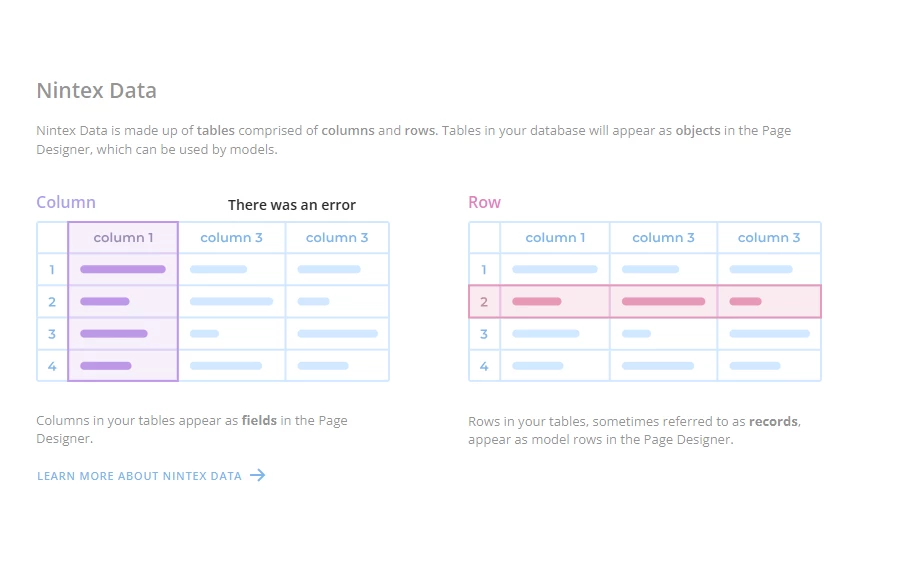Click the purple Column section heading
Image resolution: width=905 pixels, height=581 pixels.
(x=66, y=203)
